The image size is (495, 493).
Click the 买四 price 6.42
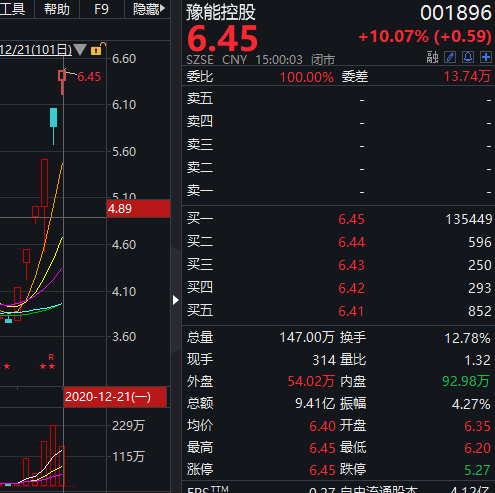tap(351, 288)
